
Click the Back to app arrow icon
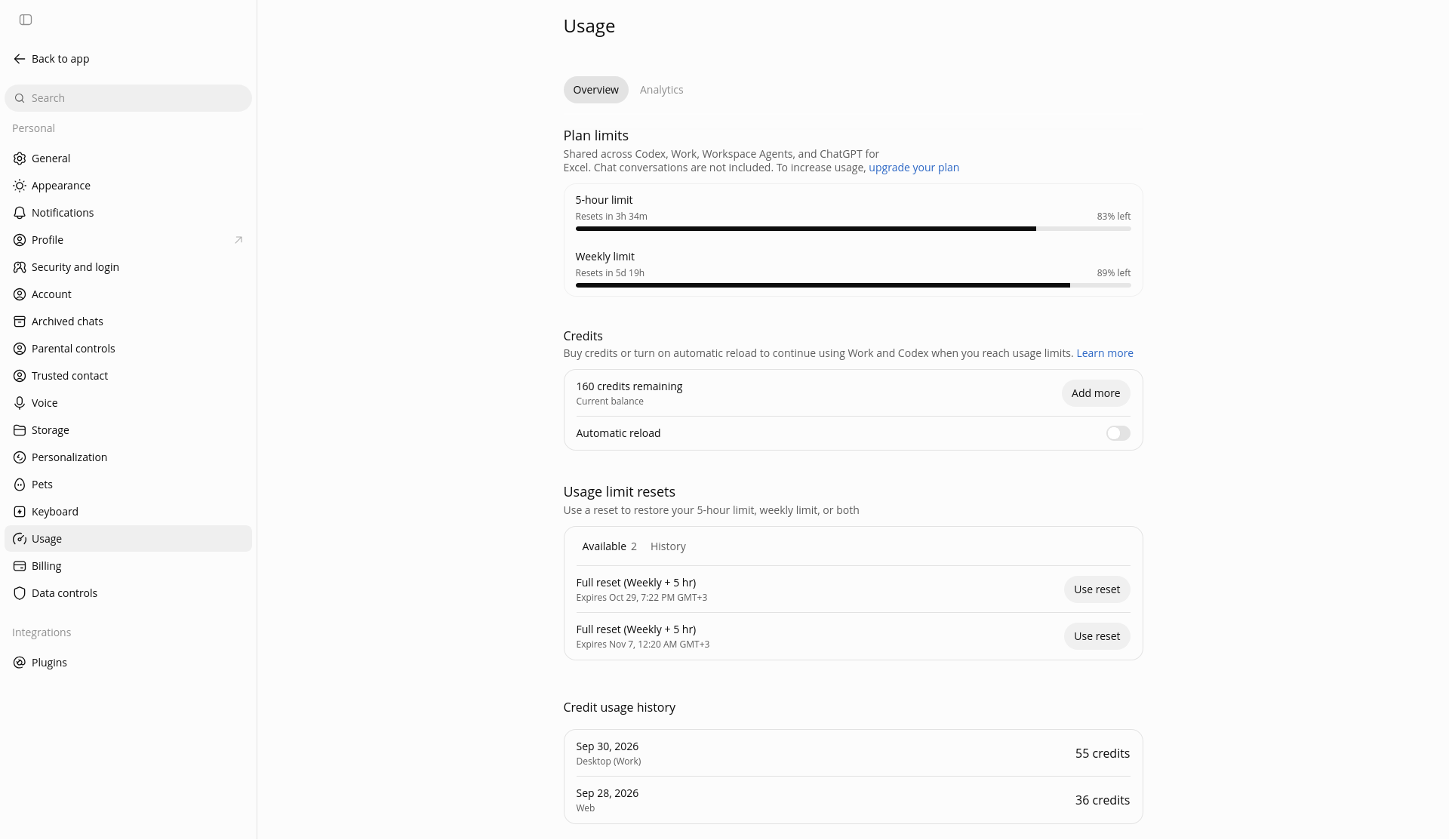[20, 59]
